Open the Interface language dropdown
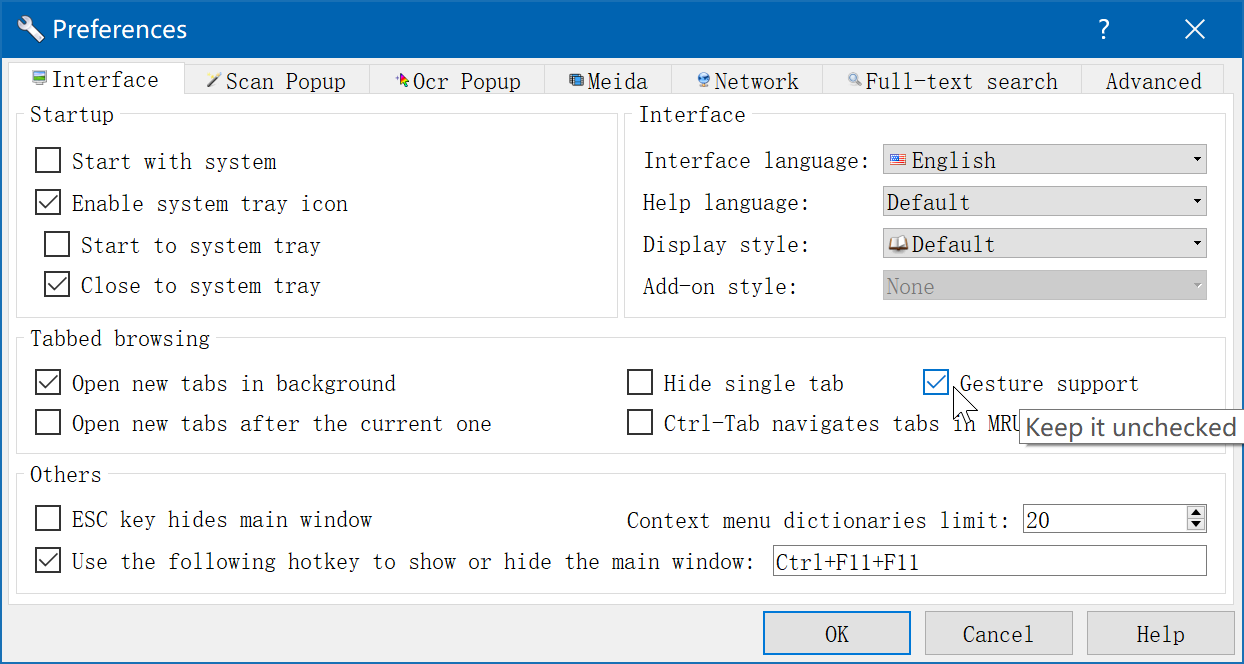Image resolution: width=1244 pixels, height=664 pixels. 1195,159
